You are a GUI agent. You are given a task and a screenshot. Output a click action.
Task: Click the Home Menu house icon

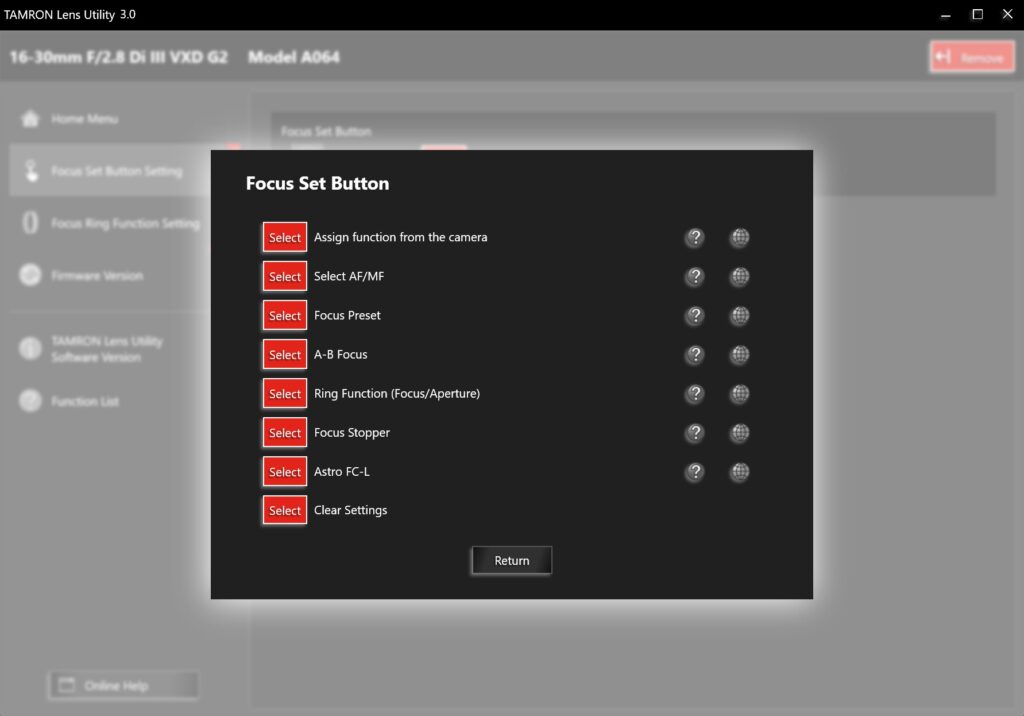30,119
